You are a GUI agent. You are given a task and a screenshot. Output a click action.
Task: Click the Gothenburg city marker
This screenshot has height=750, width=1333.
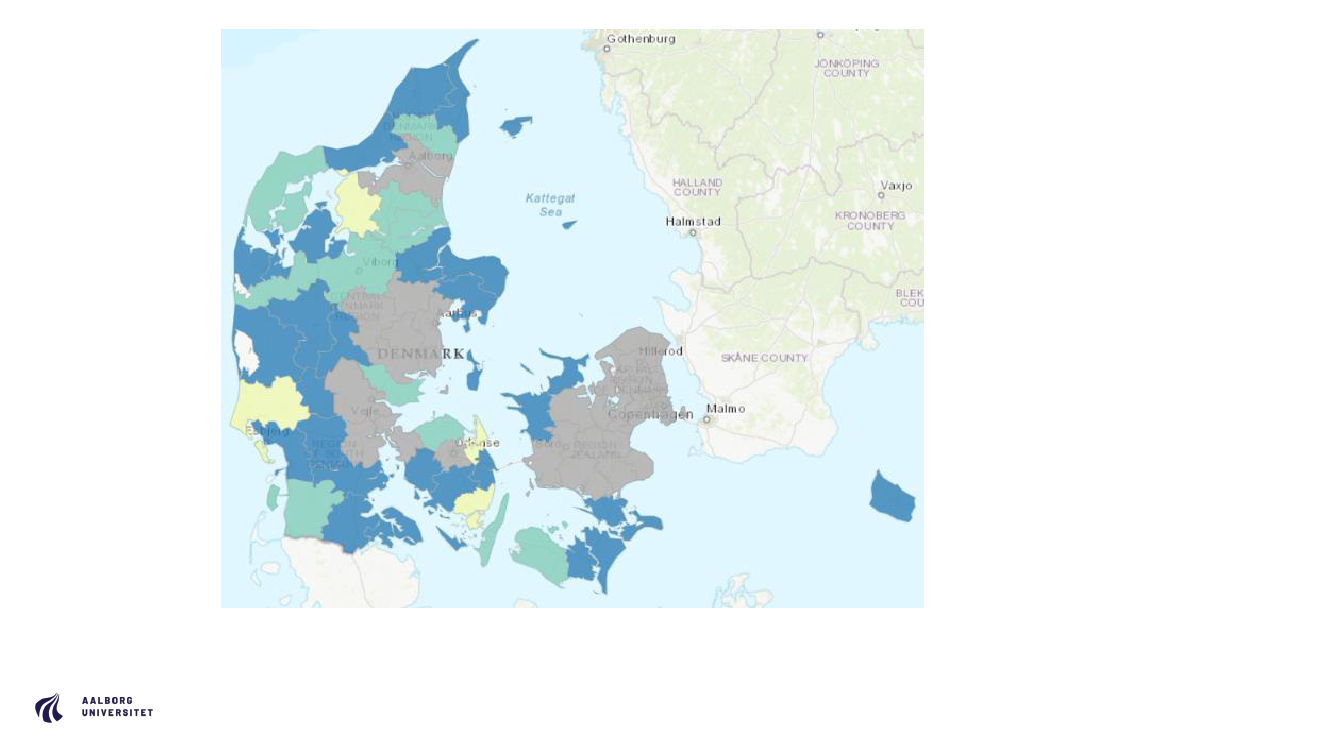(x=607, y=48)
